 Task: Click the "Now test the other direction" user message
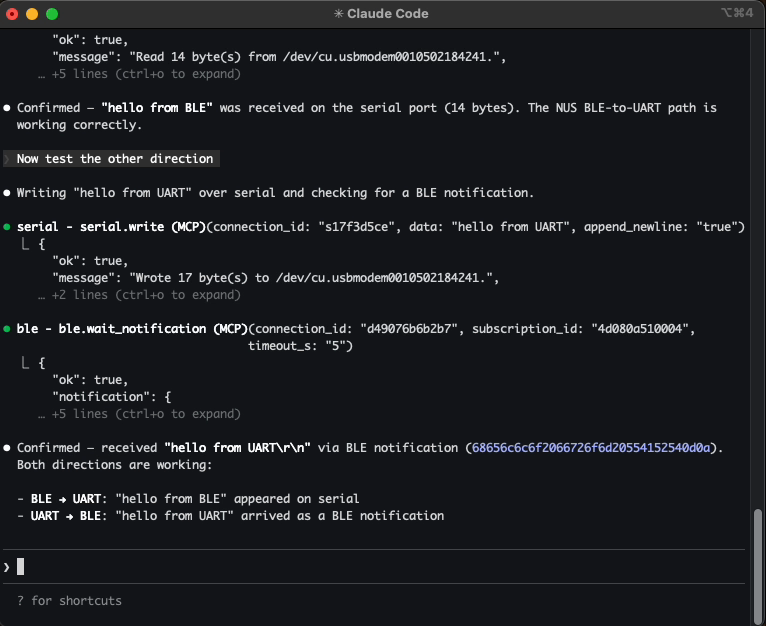(x=114, y=159)
